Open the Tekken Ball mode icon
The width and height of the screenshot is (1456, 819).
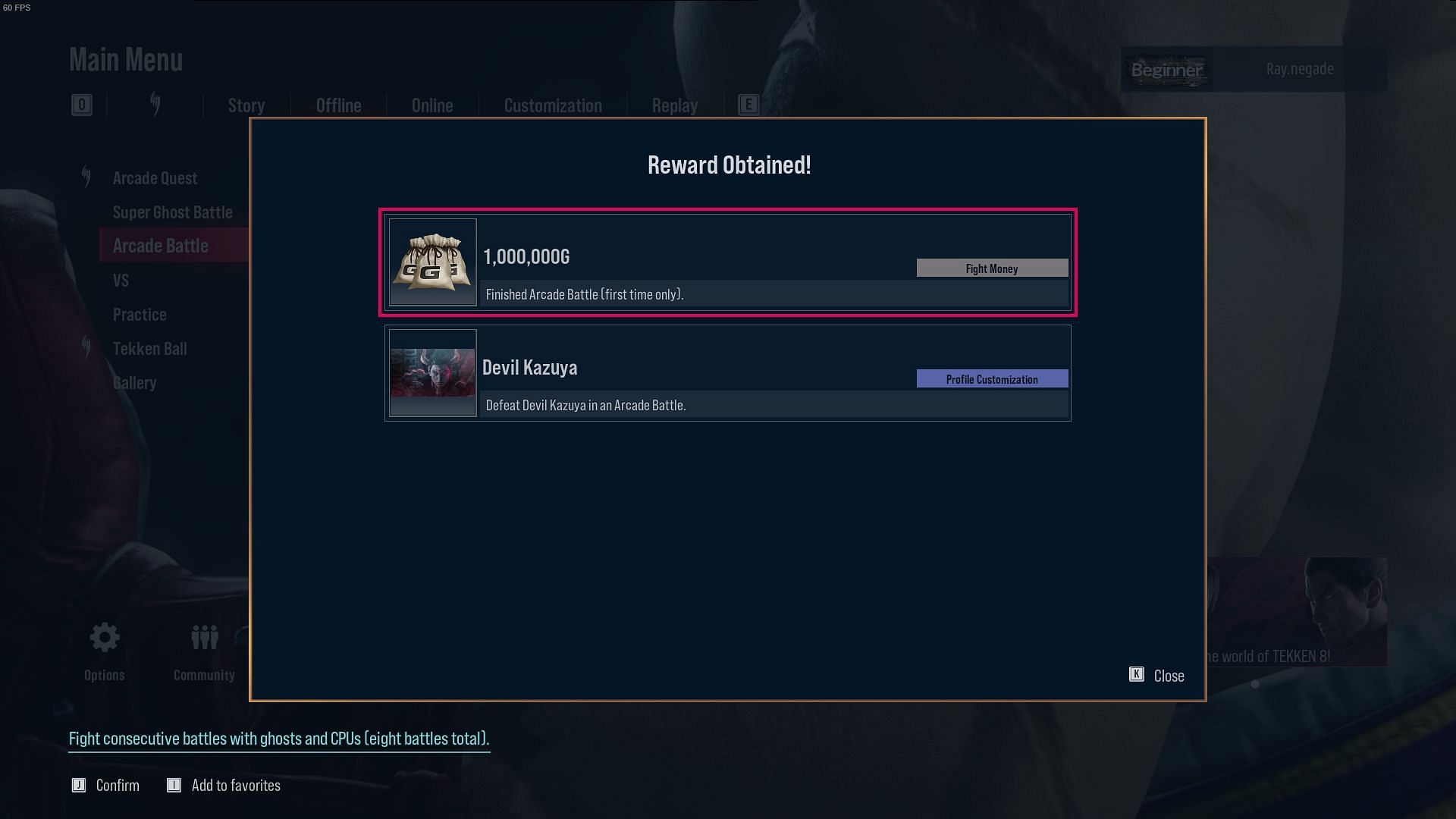coord(85,347)
